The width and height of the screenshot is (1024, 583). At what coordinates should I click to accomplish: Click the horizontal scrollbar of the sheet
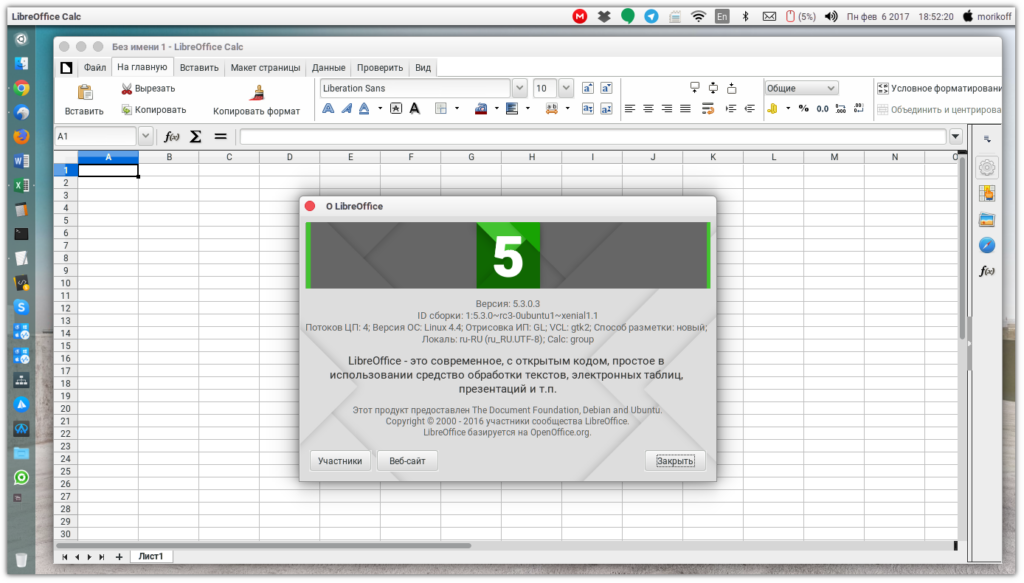264,545
